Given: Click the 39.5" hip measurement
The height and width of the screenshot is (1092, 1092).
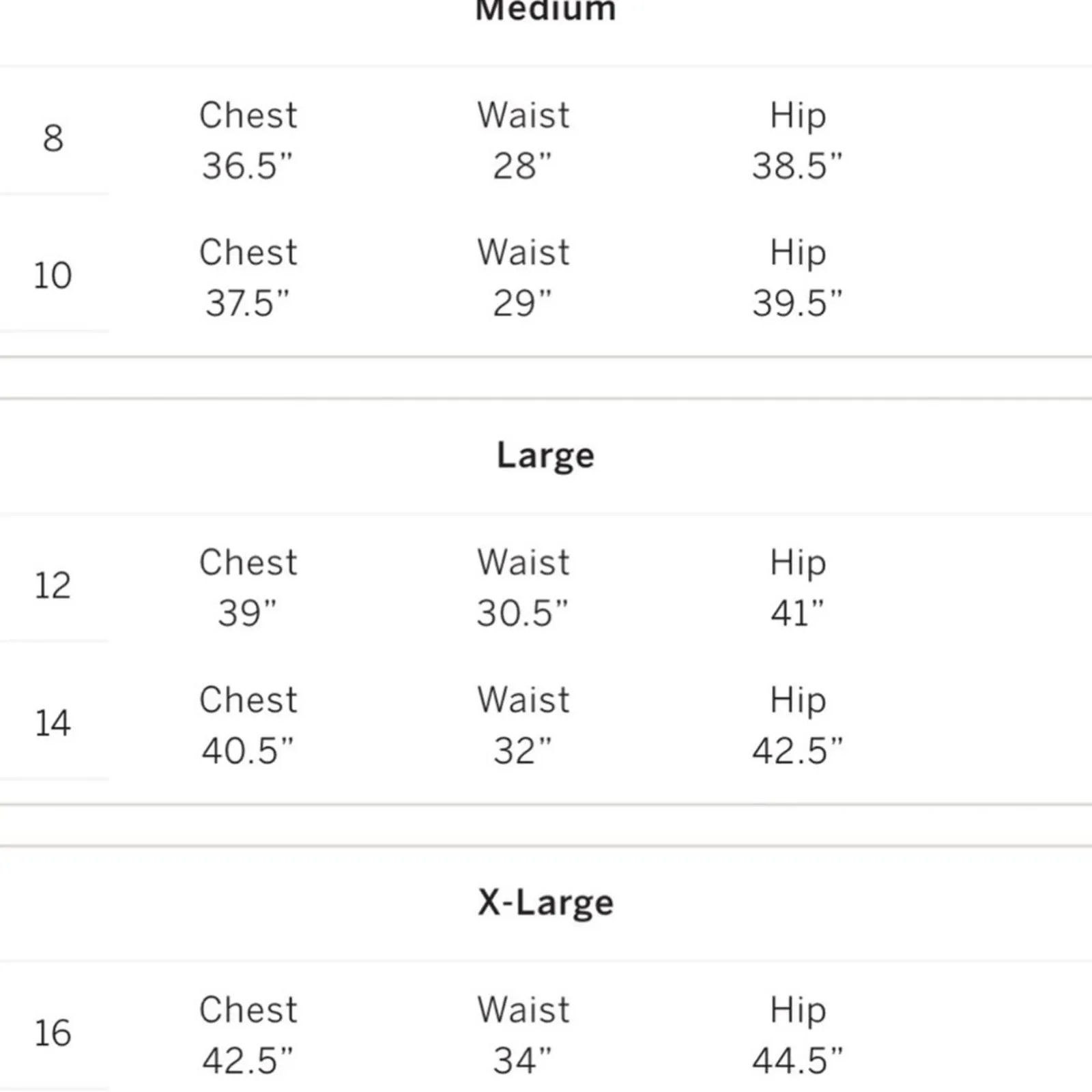Looking at the screenshot, I should tap(797, 303).
